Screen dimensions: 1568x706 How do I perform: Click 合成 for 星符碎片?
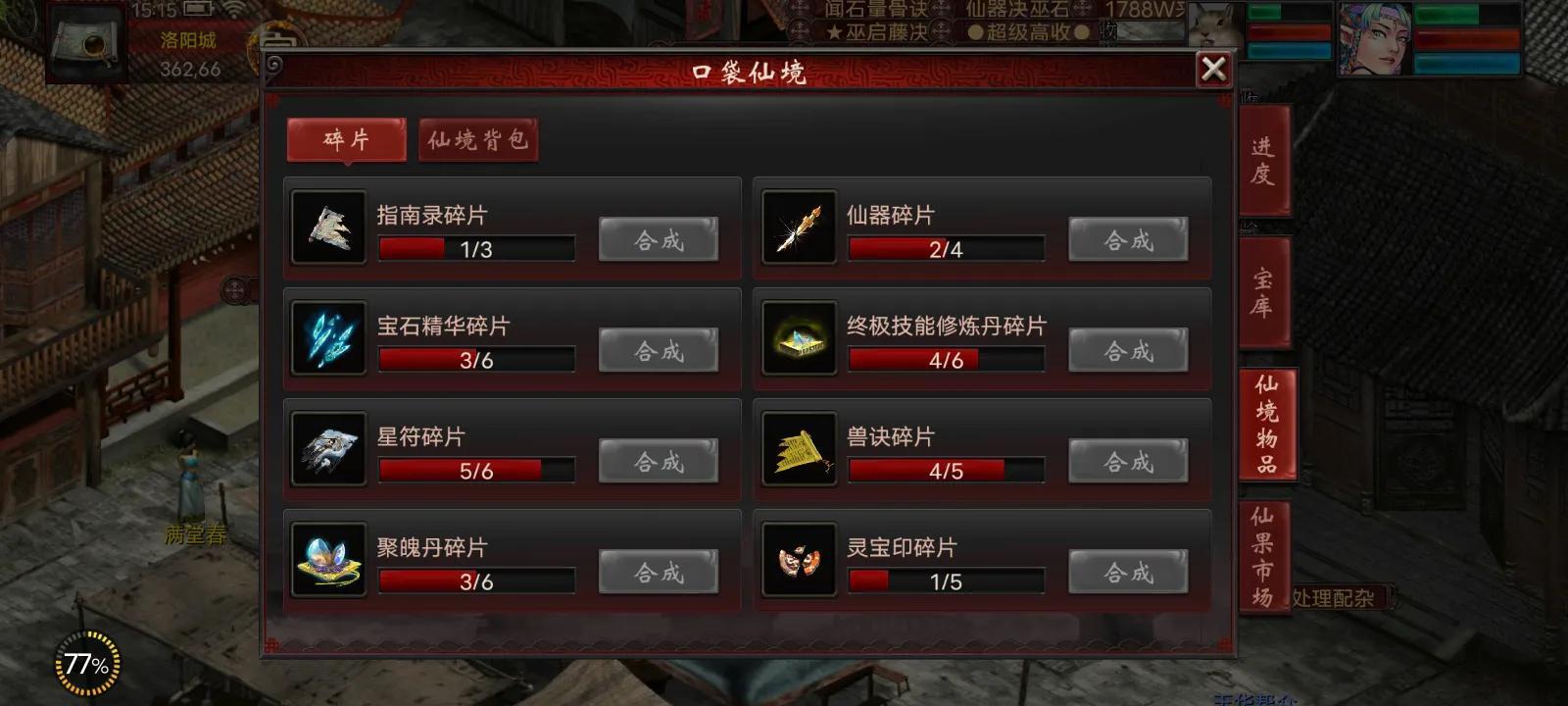(x=659, y=461)
